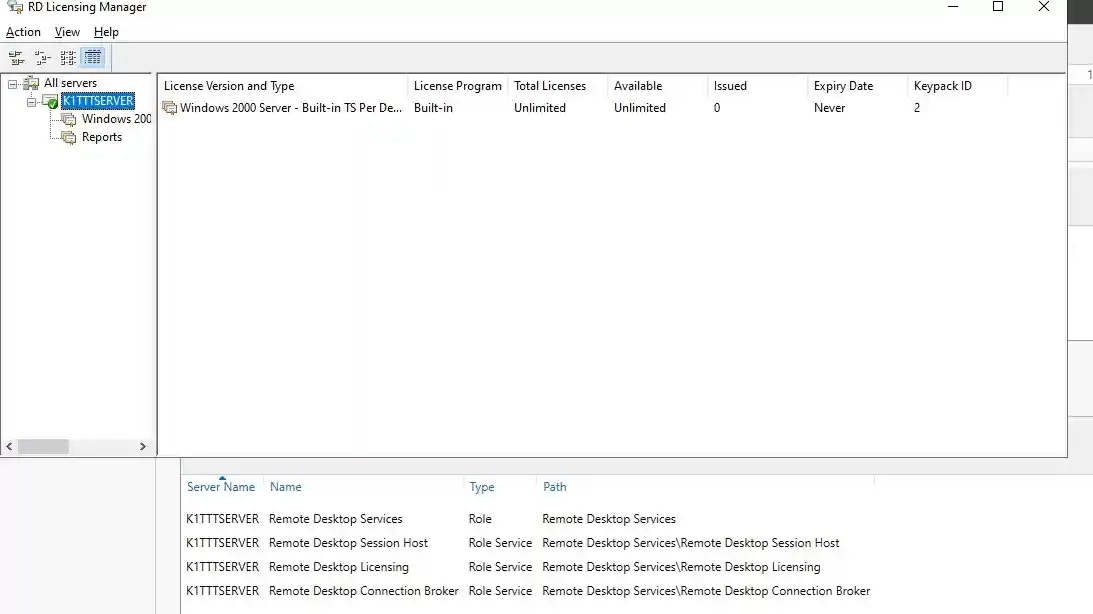The height and width of the screenshot is (614, 1093).
Task: Select K1TTTSERVER in the tree
Action: 98,101
